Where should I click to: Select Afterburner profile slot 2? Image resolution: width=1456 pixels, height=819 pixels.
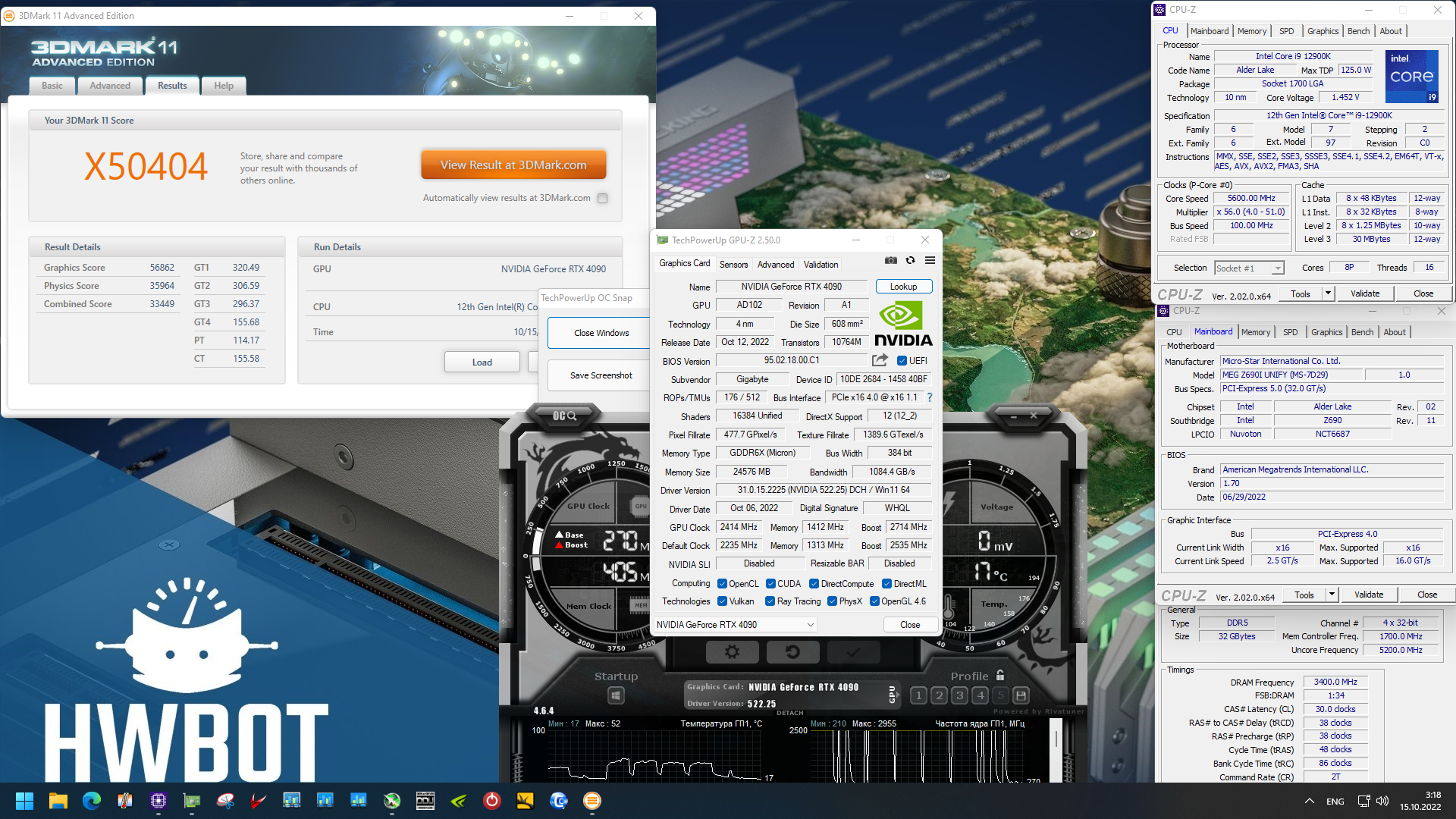pos(939,695)
